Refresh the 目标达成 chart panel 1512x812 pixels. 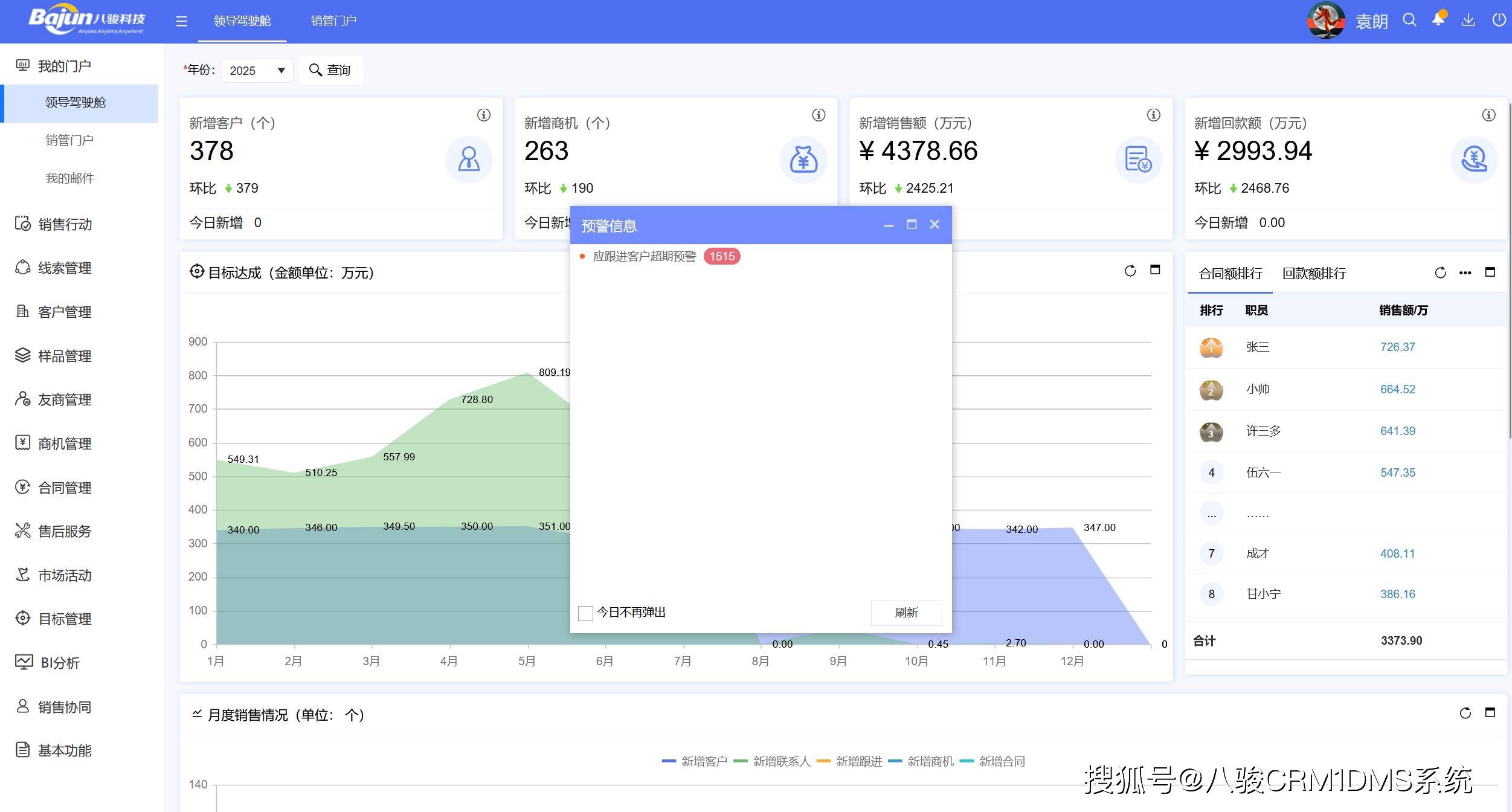coord(1130,271)
